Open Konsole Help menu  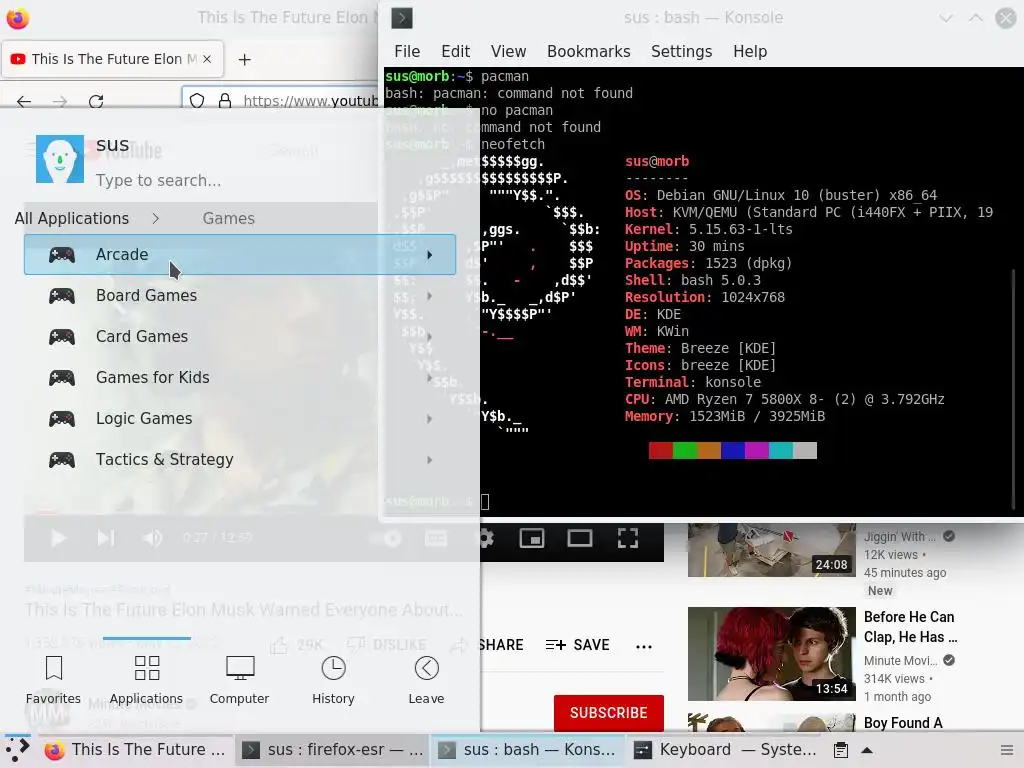(750, 52)
